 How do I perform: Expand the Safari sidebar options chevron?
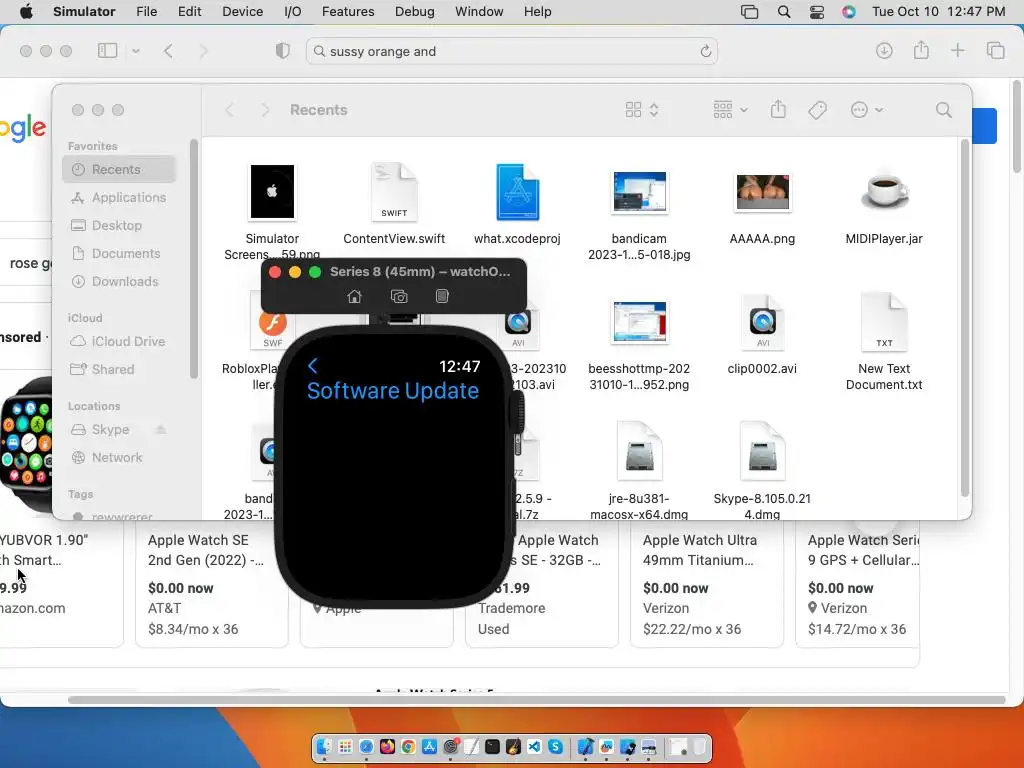click(x=136, y=50)
